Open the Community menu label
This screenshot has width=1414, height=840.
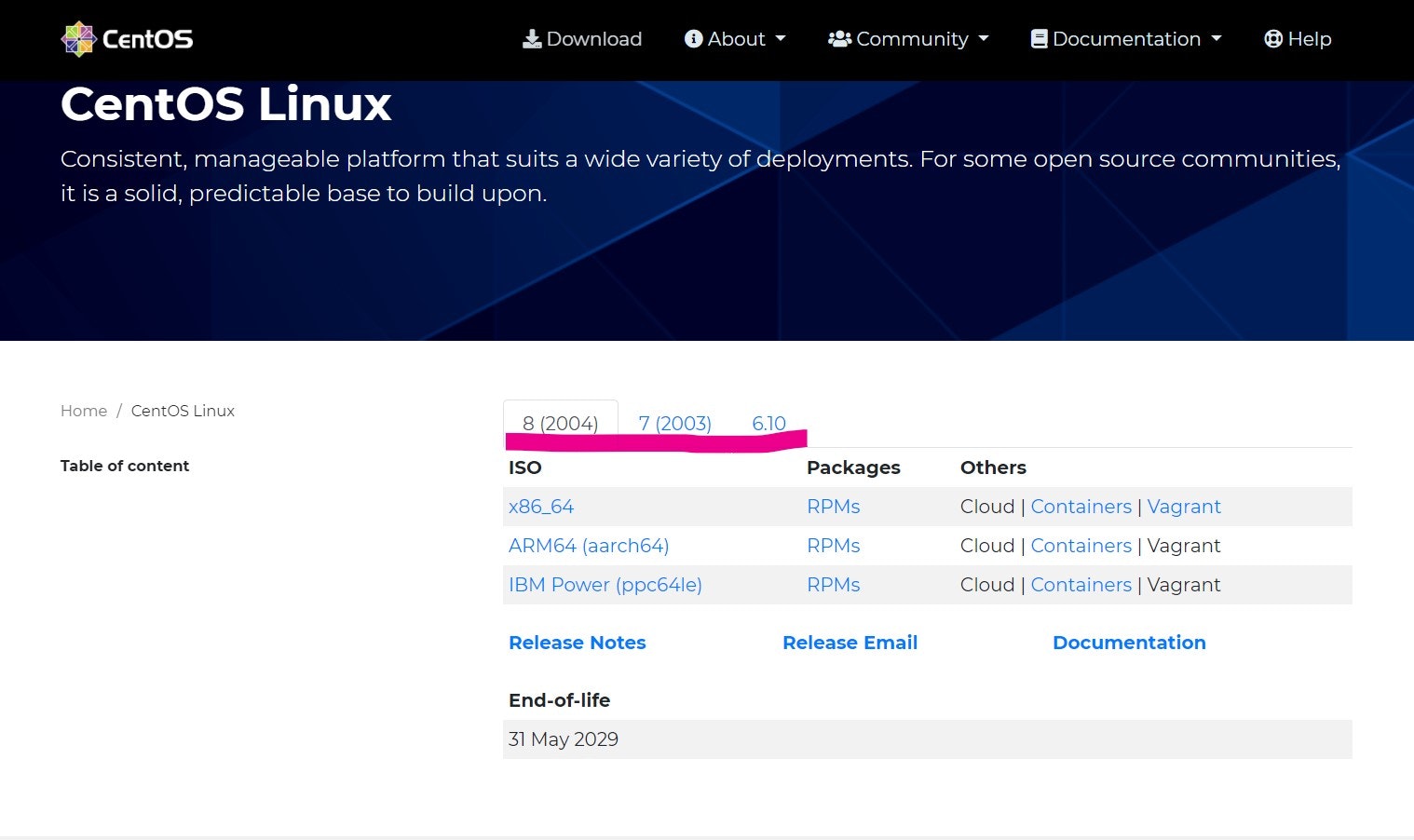pyautogui.click(x=912, y=39)
